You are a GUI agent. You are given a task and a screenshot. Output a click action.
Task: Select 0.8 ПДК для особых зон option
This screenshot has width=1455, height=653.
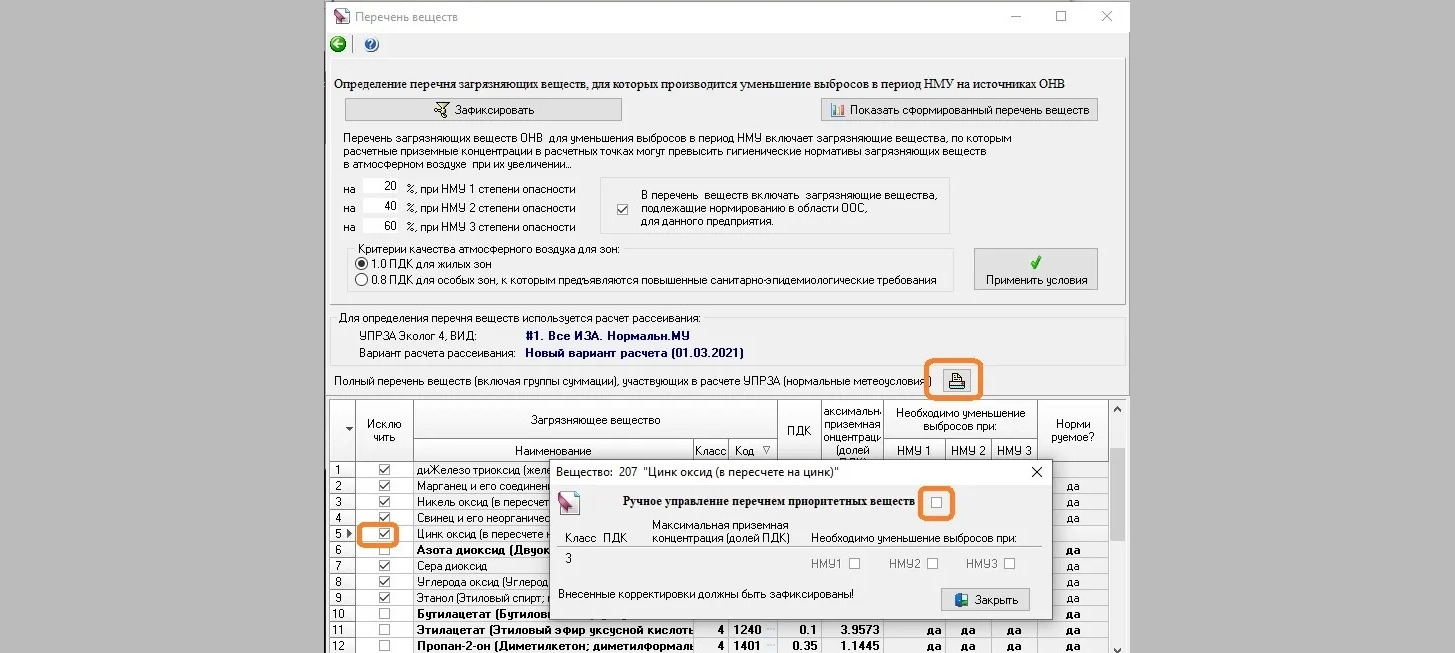point(646,280)
